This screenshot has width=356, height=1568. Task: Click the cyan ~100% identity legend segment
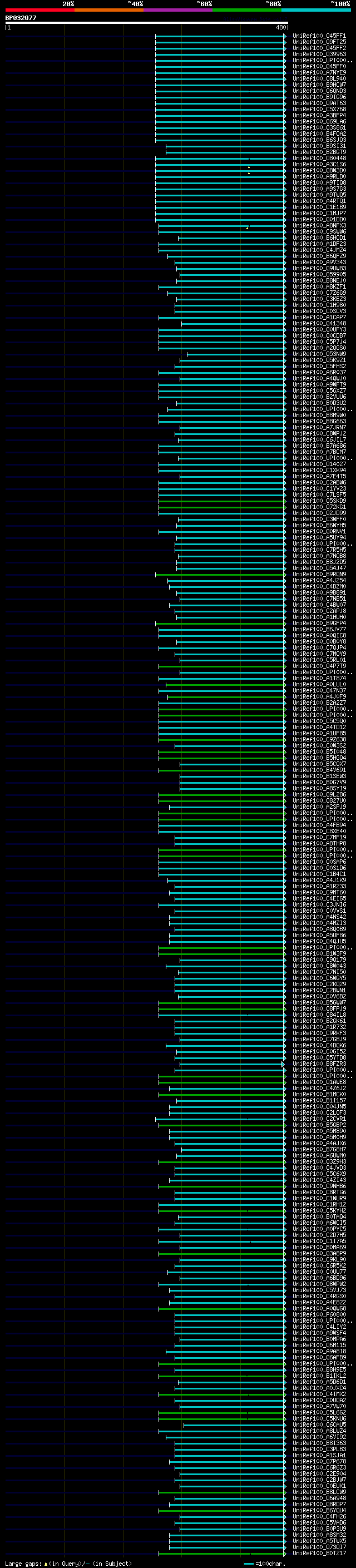click(316, 10)
